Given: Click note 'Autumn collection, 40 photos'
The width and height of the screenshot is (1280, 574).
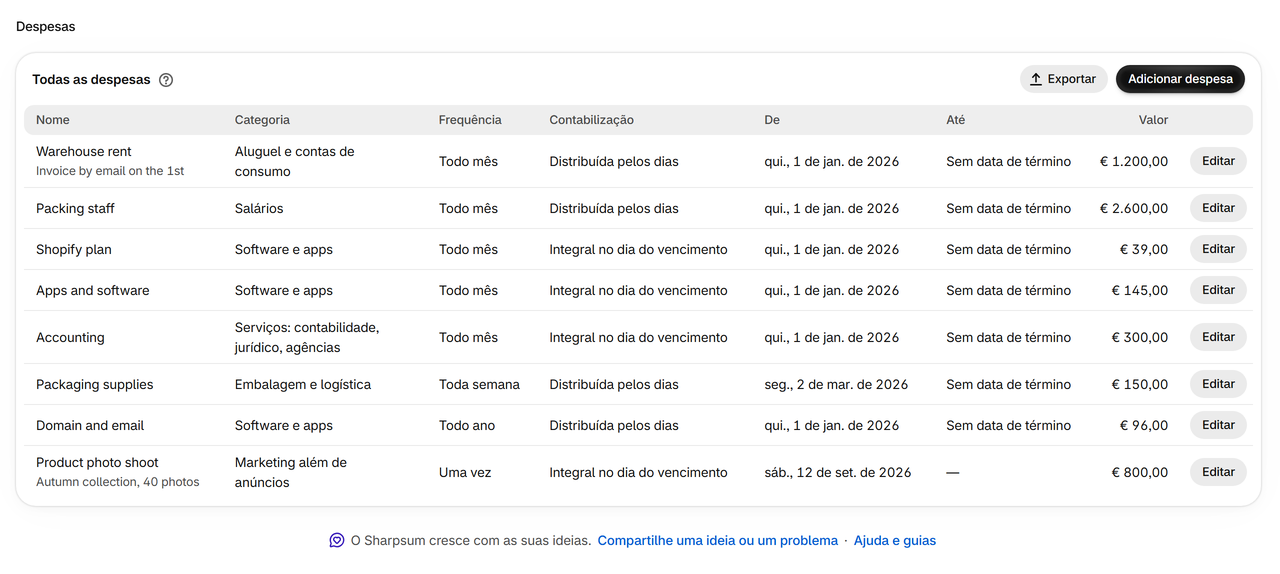Looking at the screenshot, I should (118, 482).
